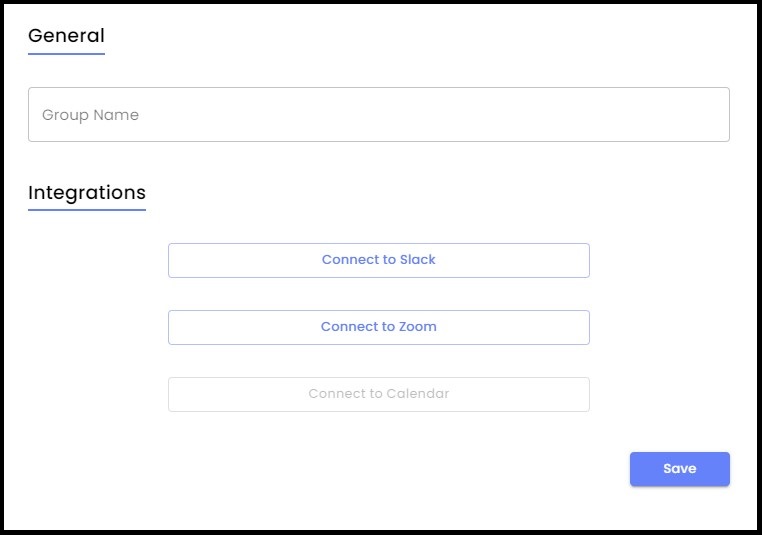Start the Zoom integration connection
Viewport: 763px width, 535px height.
379,327
